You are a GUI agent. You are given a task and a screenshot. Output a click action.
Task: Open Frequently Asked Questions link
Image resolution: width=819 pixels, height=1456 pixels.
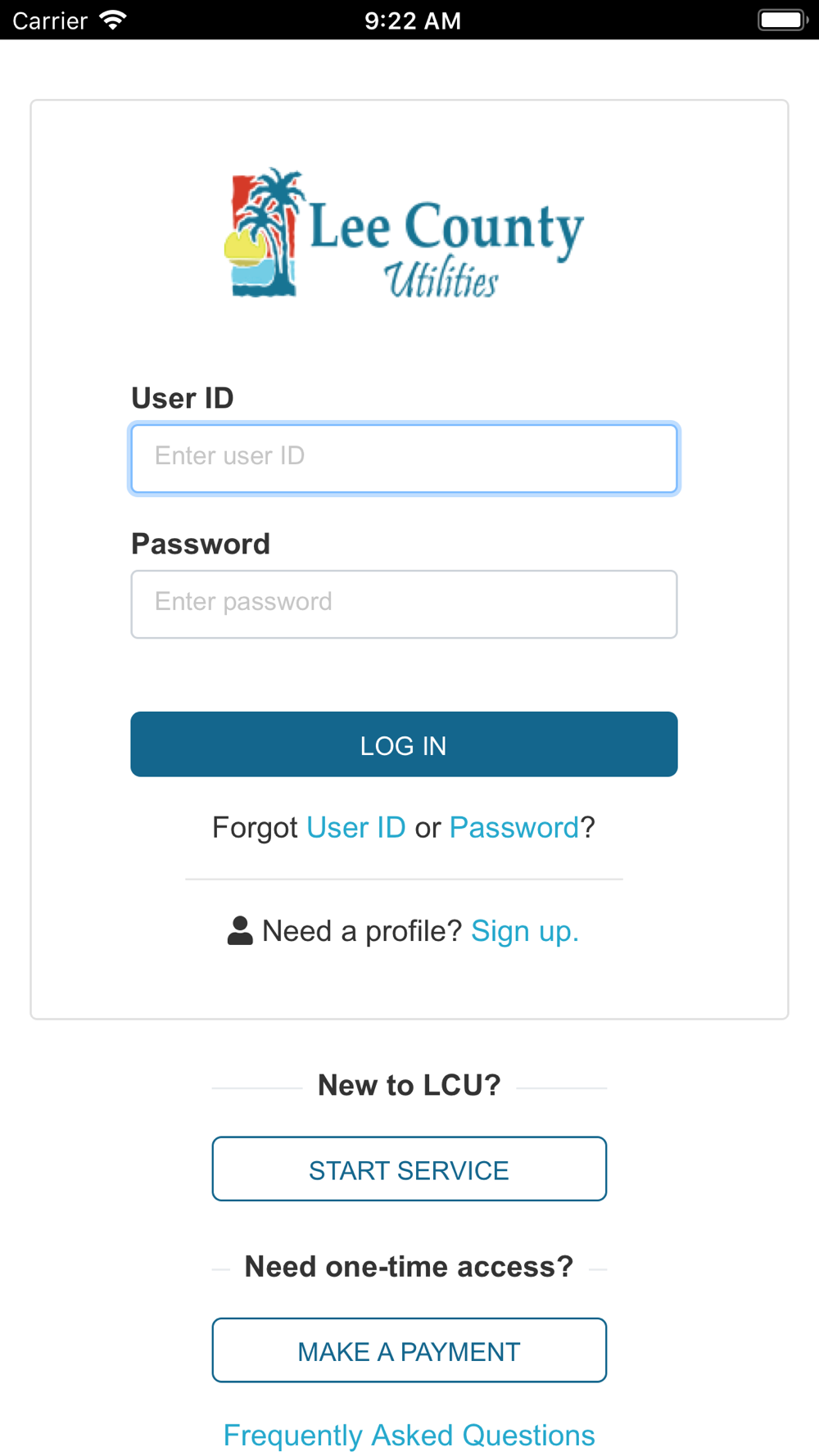(x=409, y=1436)
